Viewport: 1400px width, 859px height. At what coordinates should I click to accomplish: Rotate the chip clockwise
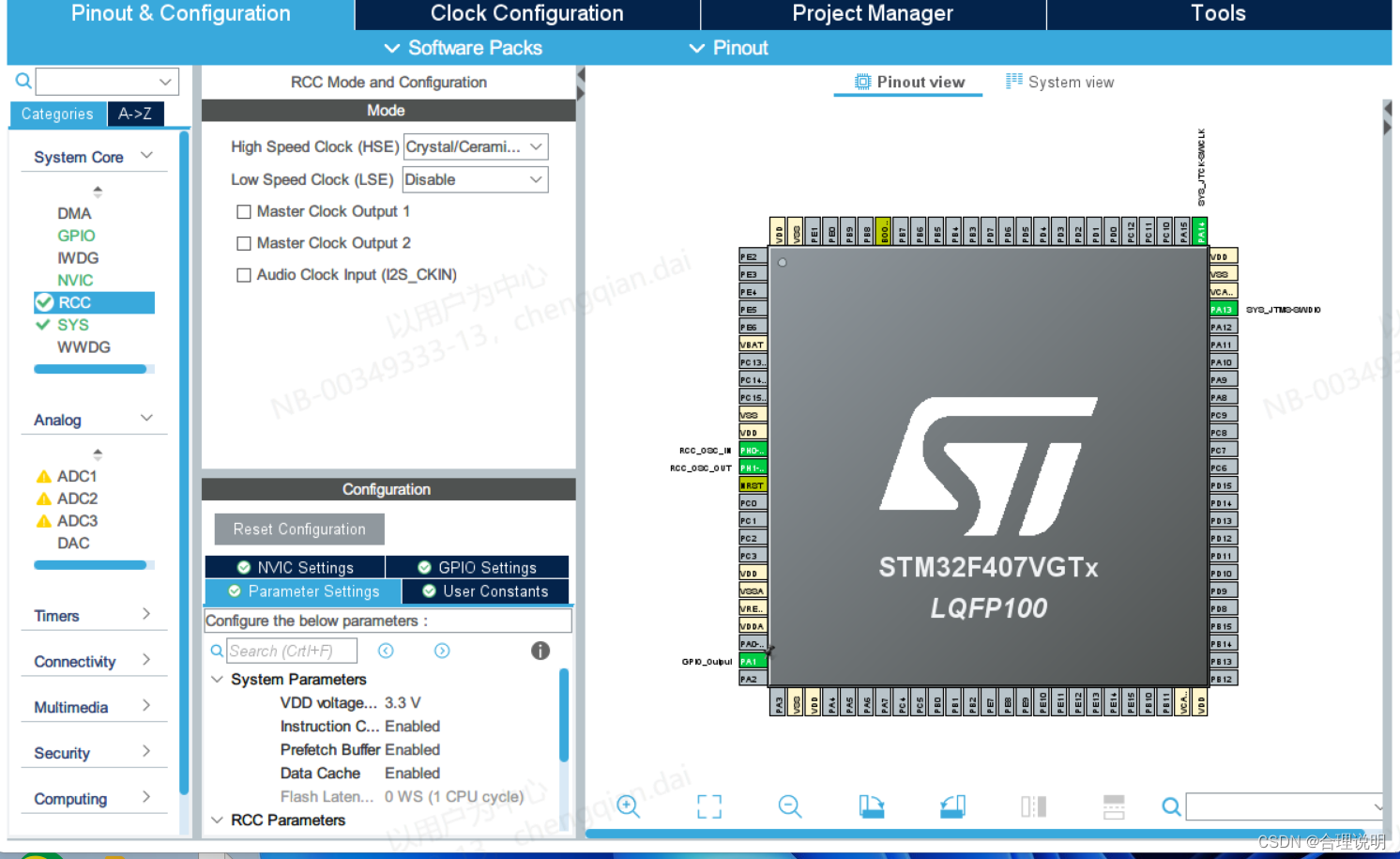click(x=872, y=805)
